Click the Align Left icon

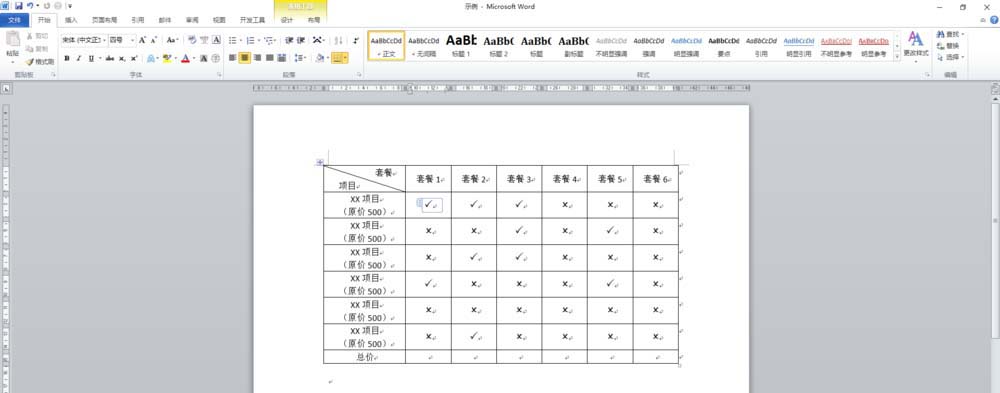233,58
